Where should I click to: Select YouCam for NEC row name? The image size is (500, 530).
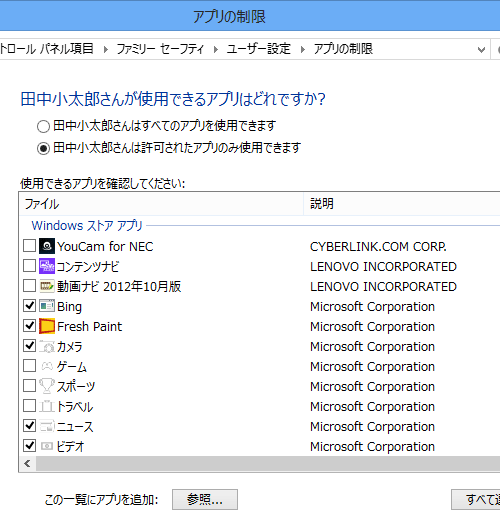coord(105,246)
